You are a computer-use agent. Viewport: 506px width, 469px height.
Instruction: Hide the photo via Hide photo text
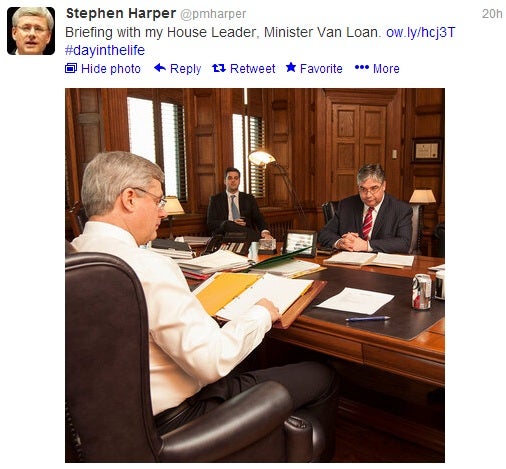tap(111, 69)
